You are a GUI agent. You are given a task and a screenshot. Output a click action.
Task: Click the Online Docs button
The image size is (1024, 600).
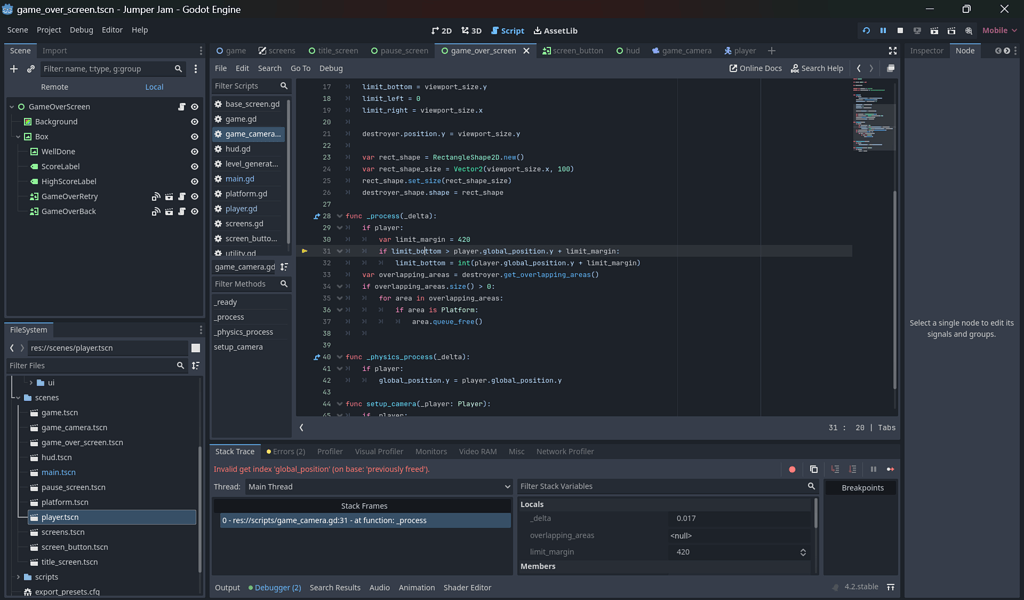(755, 68)
